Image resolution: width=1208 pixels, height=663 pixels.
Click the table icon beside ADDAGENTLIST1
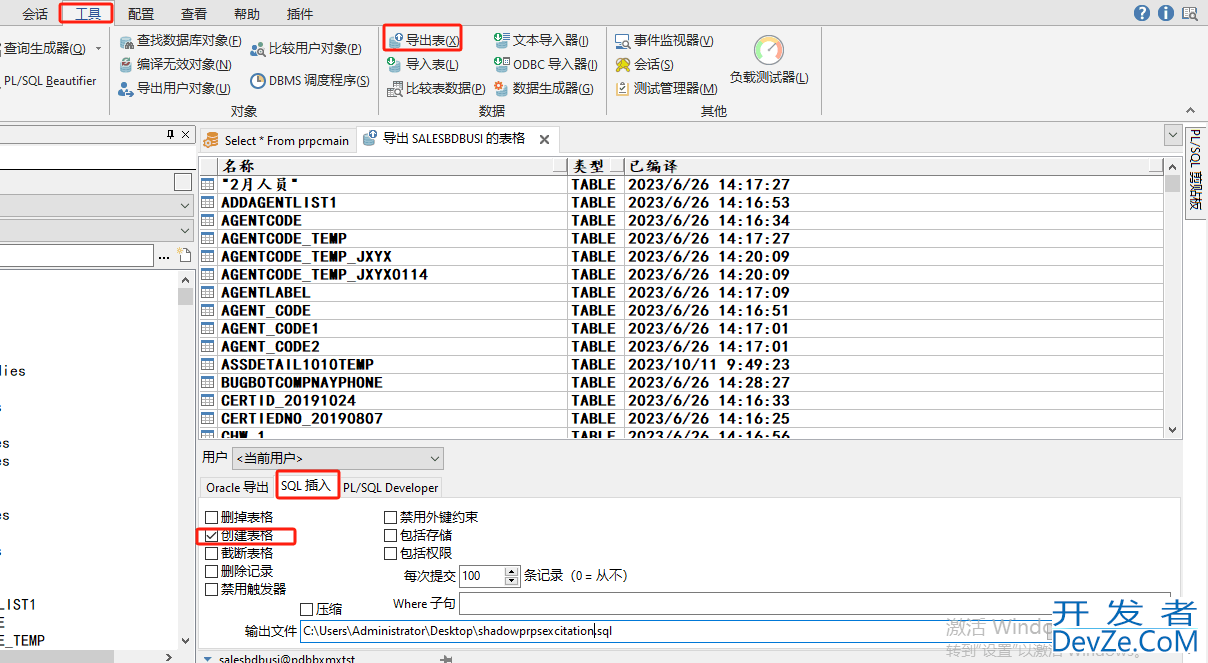[208, 203]
